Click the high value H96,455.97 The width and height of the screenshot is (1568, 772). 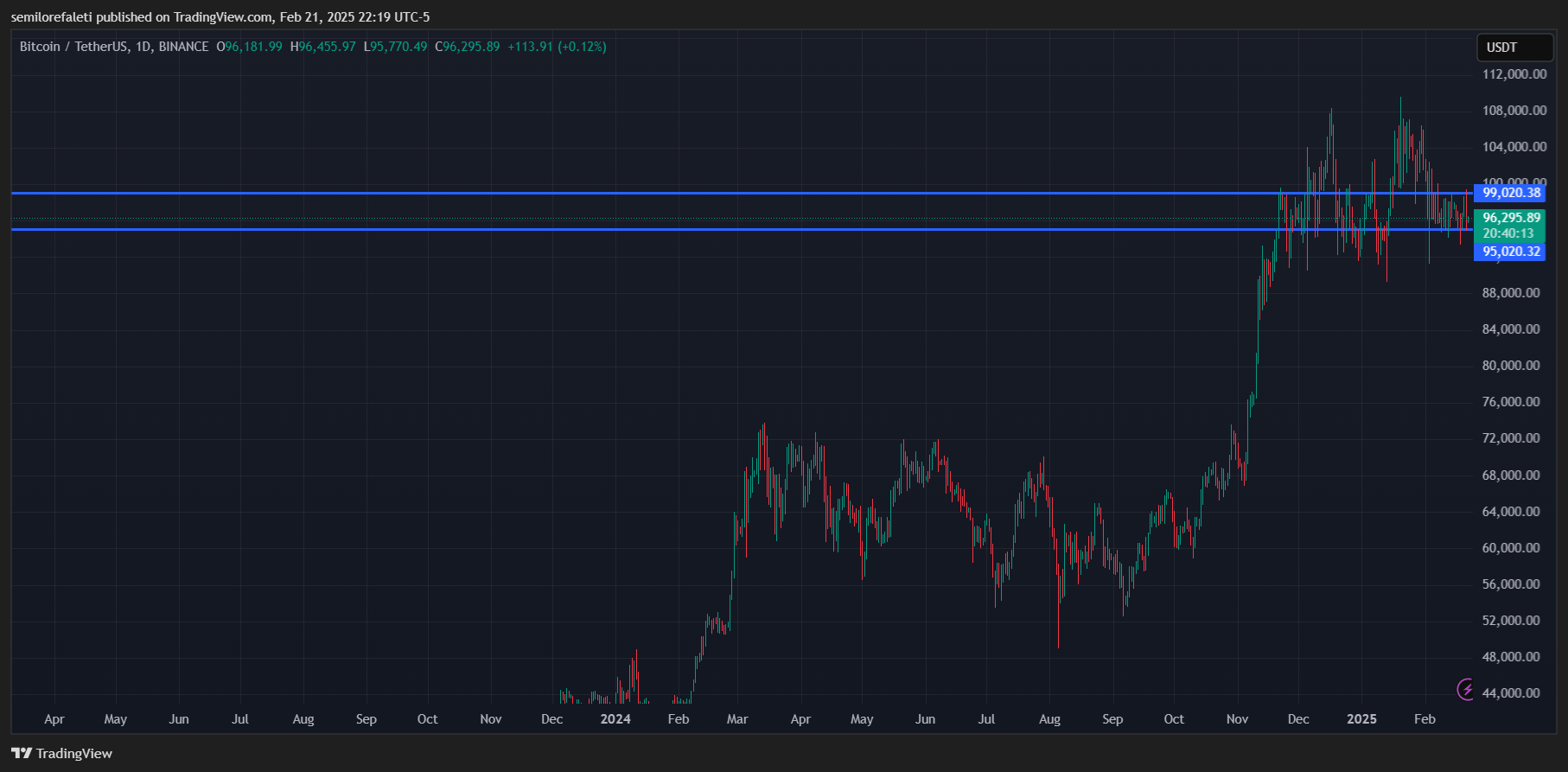point(323,47)
